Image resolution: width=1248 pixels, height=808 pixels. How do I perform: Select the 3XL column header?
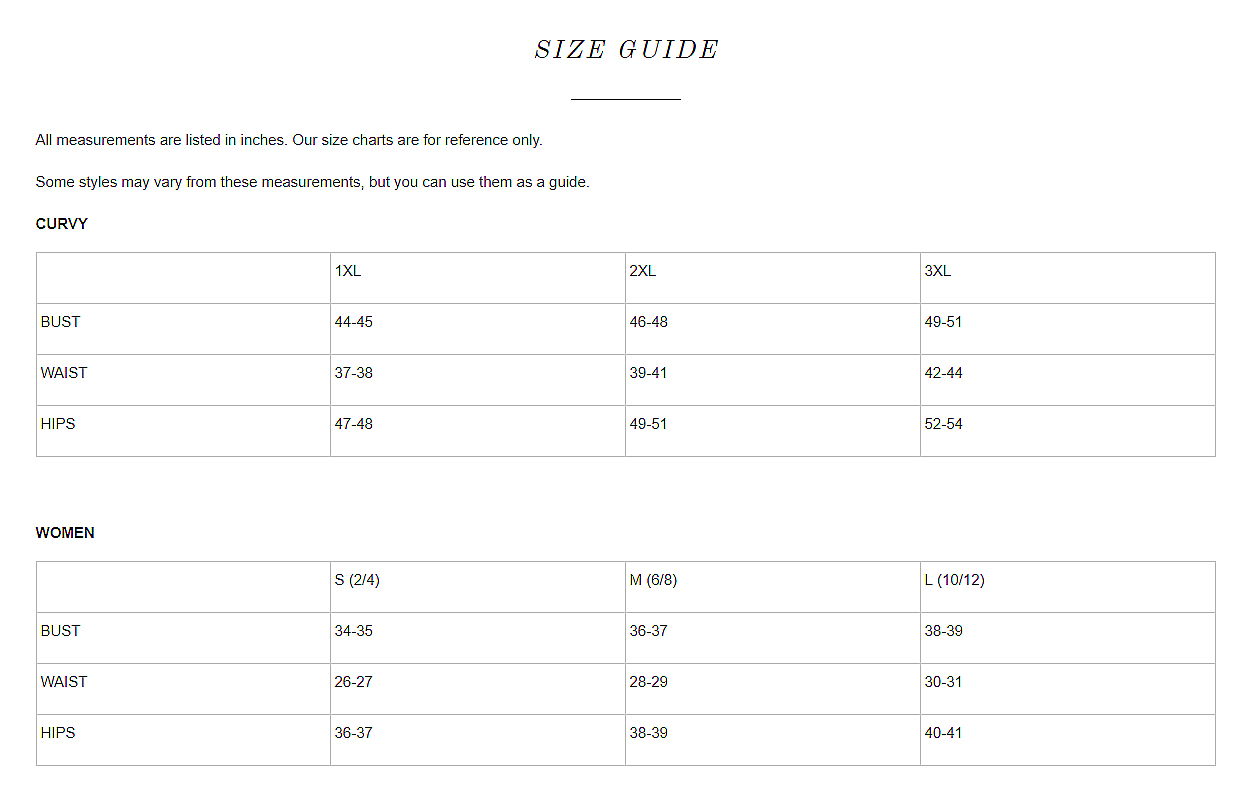click(938, 271)
